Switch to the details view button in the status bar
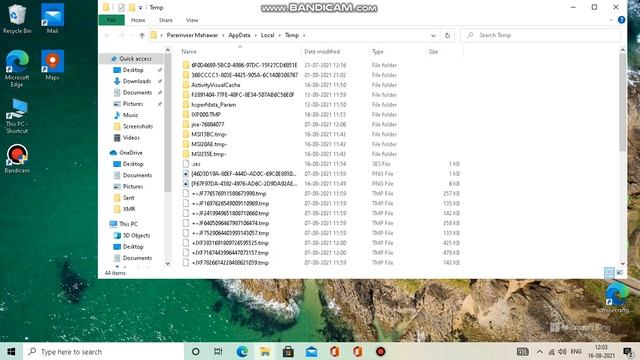This screenshot has height=360, width=640. click(x=609, y=272)
